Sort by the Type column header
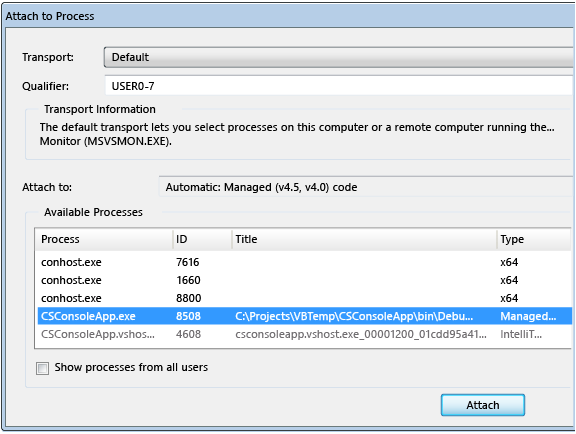The image size is (576, 434). (x=534, y=239)
